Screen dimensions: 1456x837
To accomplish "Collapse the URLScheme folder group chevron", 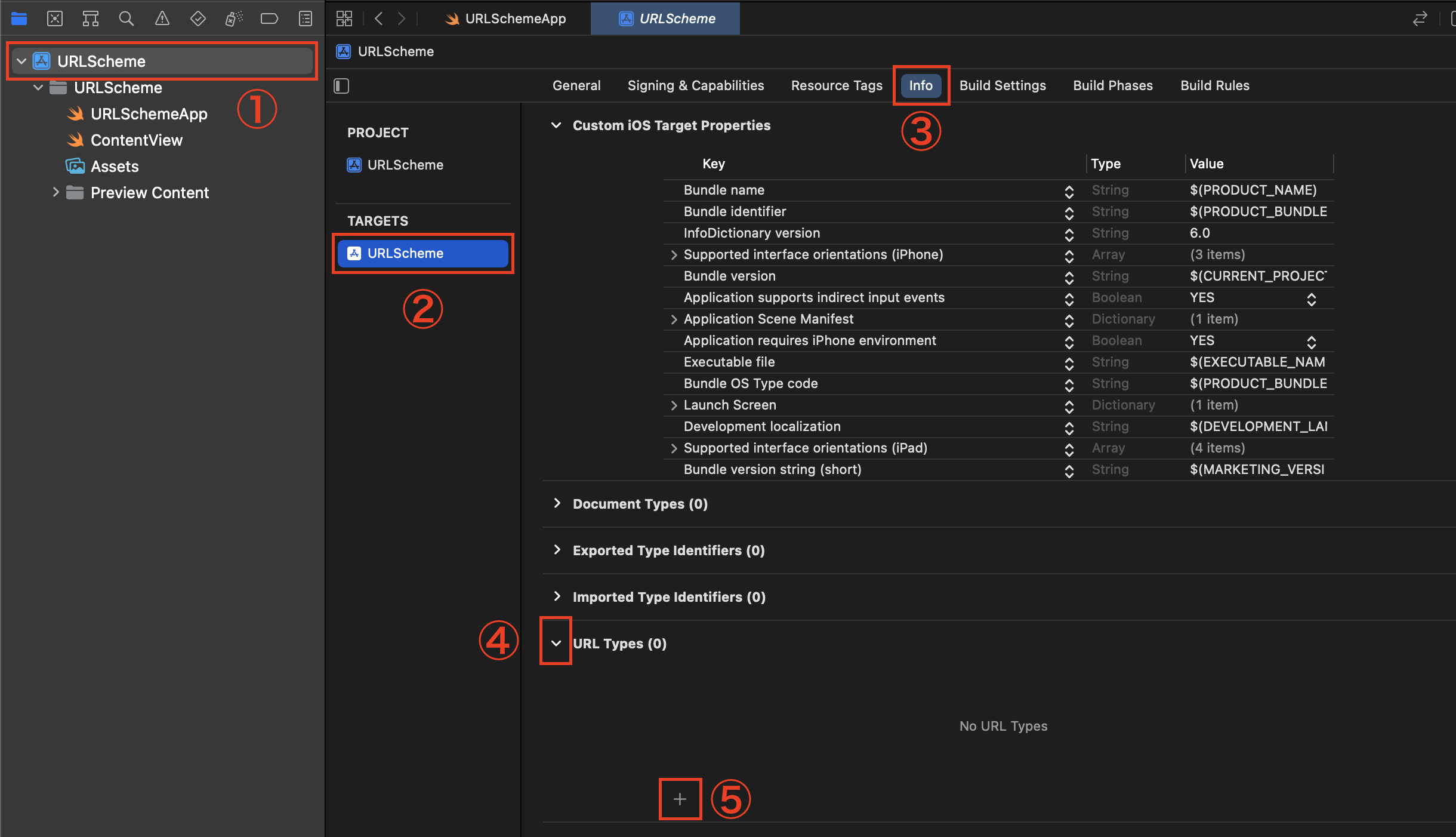I will (38, 87).
